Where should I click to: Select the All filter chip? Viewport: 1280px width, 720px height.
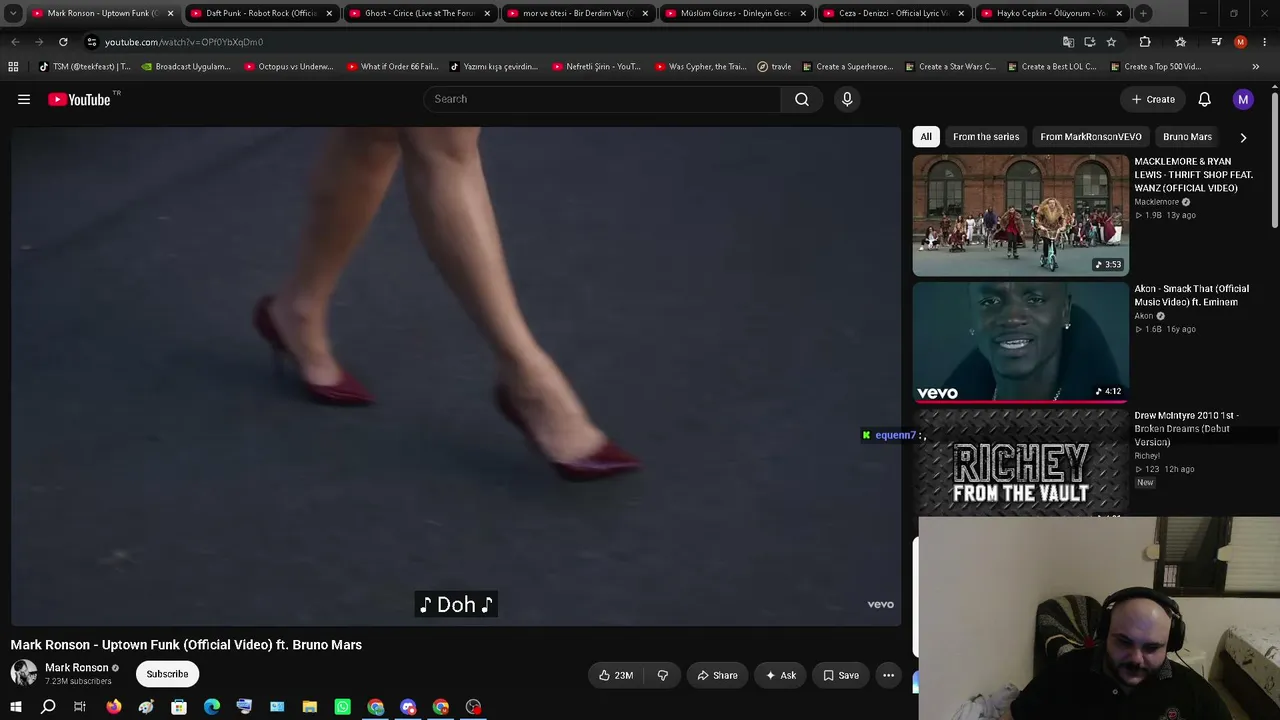(x=926, y=137)
